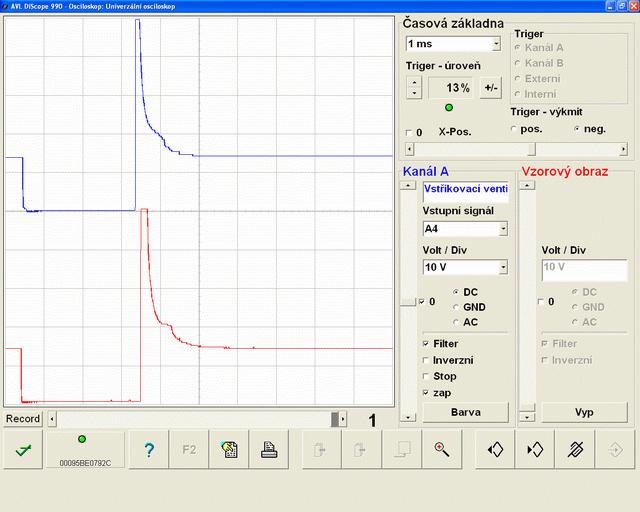Viewport: 640px width, 512px height.
Task: Click the Vyp button under Vzorový obraz
Action: click(x=583, y=412)
